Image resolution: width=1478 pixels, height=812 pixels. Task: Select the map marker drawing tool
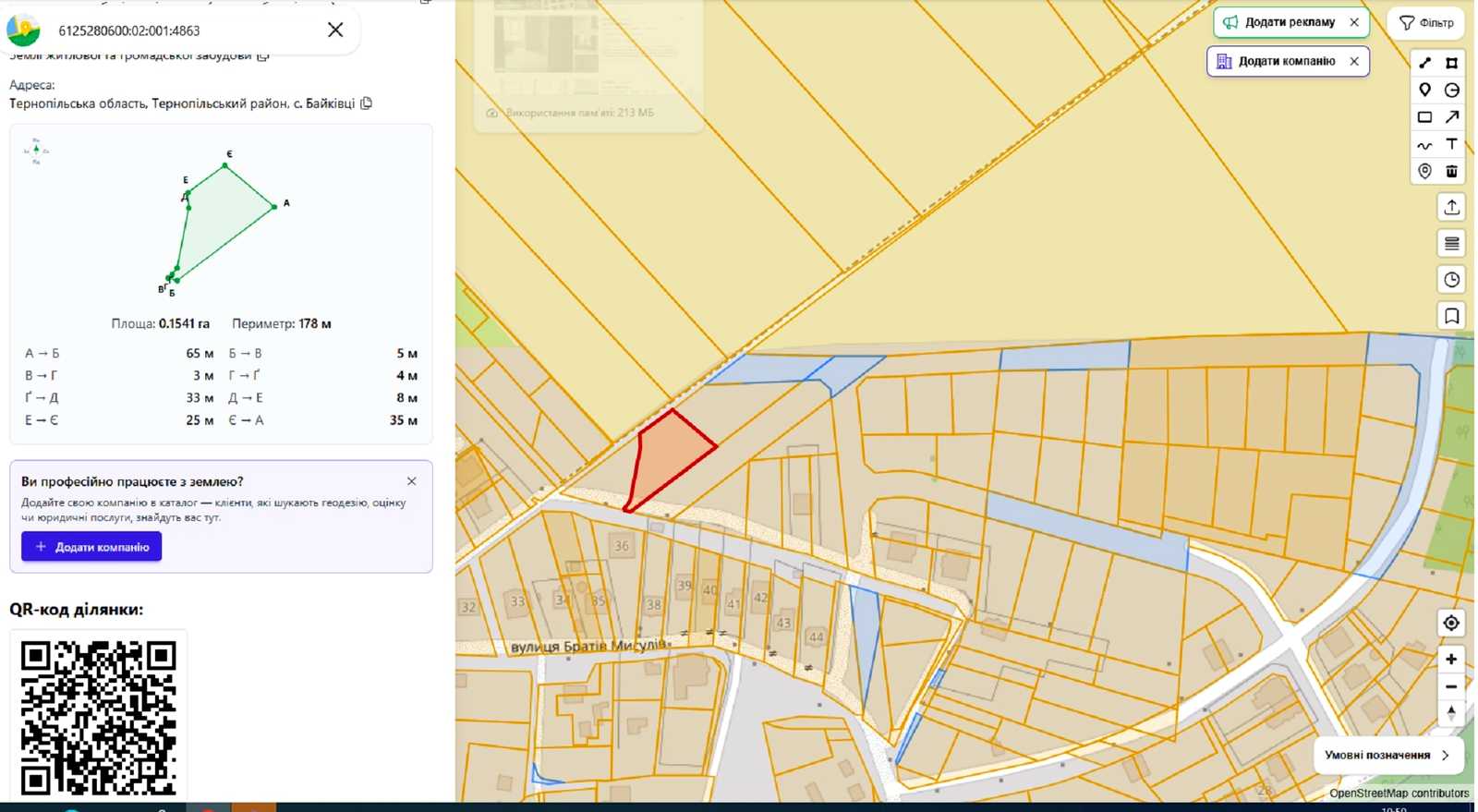(1425, 90)
